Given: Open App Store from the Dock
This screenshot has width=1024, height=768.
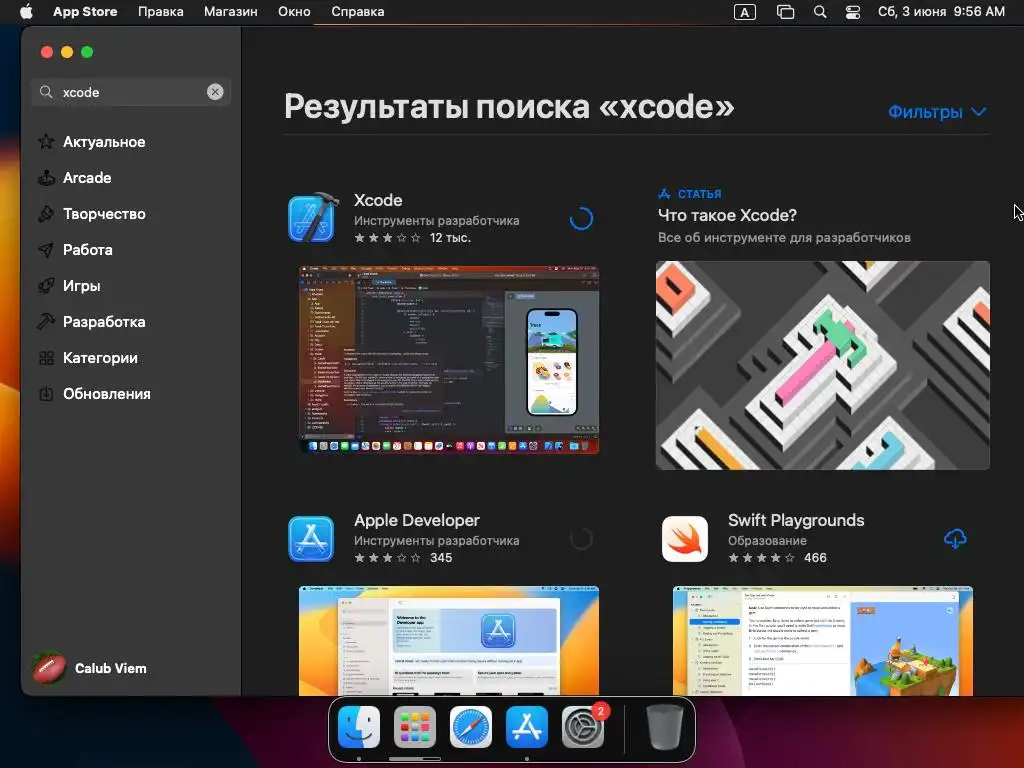Looking at the screenshot, I should pyautogui.click(x=527, y=727).
